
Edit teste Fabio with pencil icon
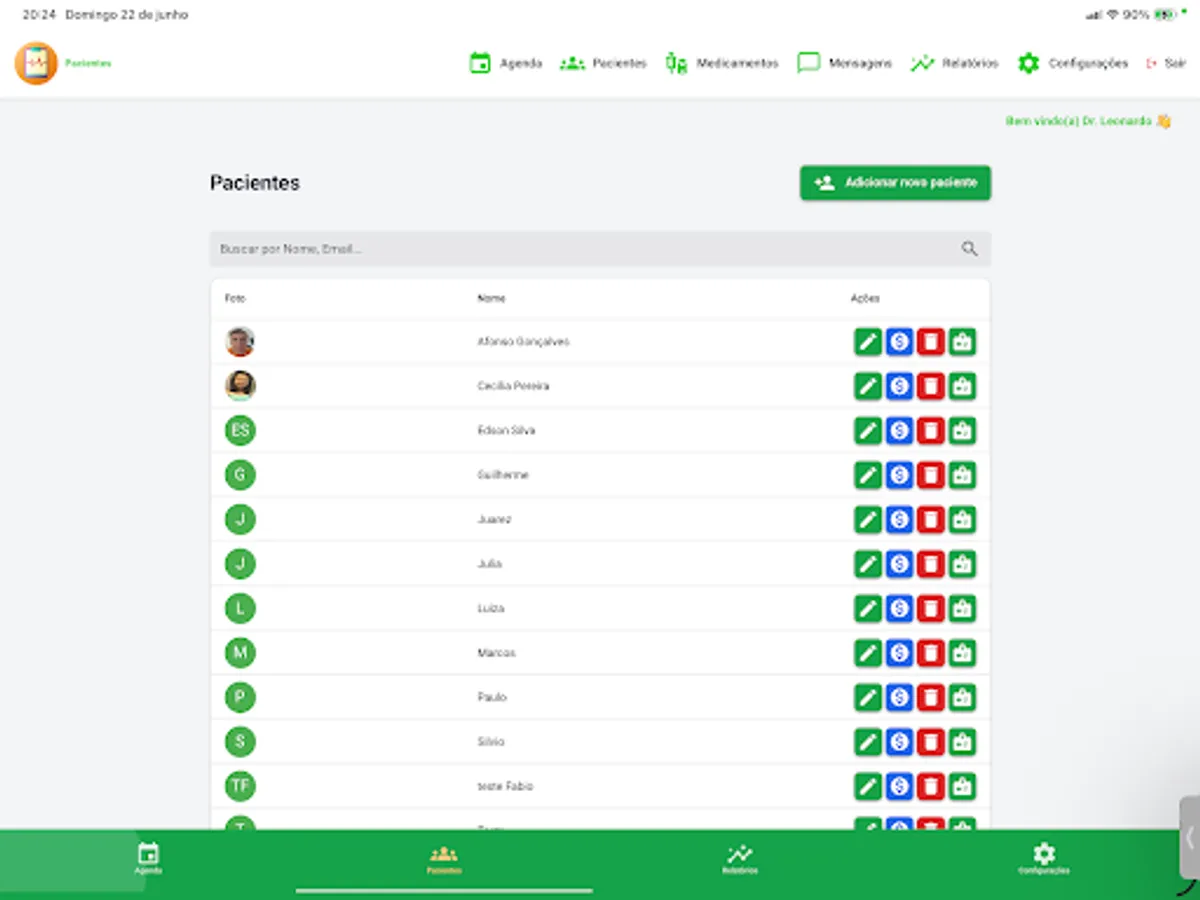coord(868,786)
